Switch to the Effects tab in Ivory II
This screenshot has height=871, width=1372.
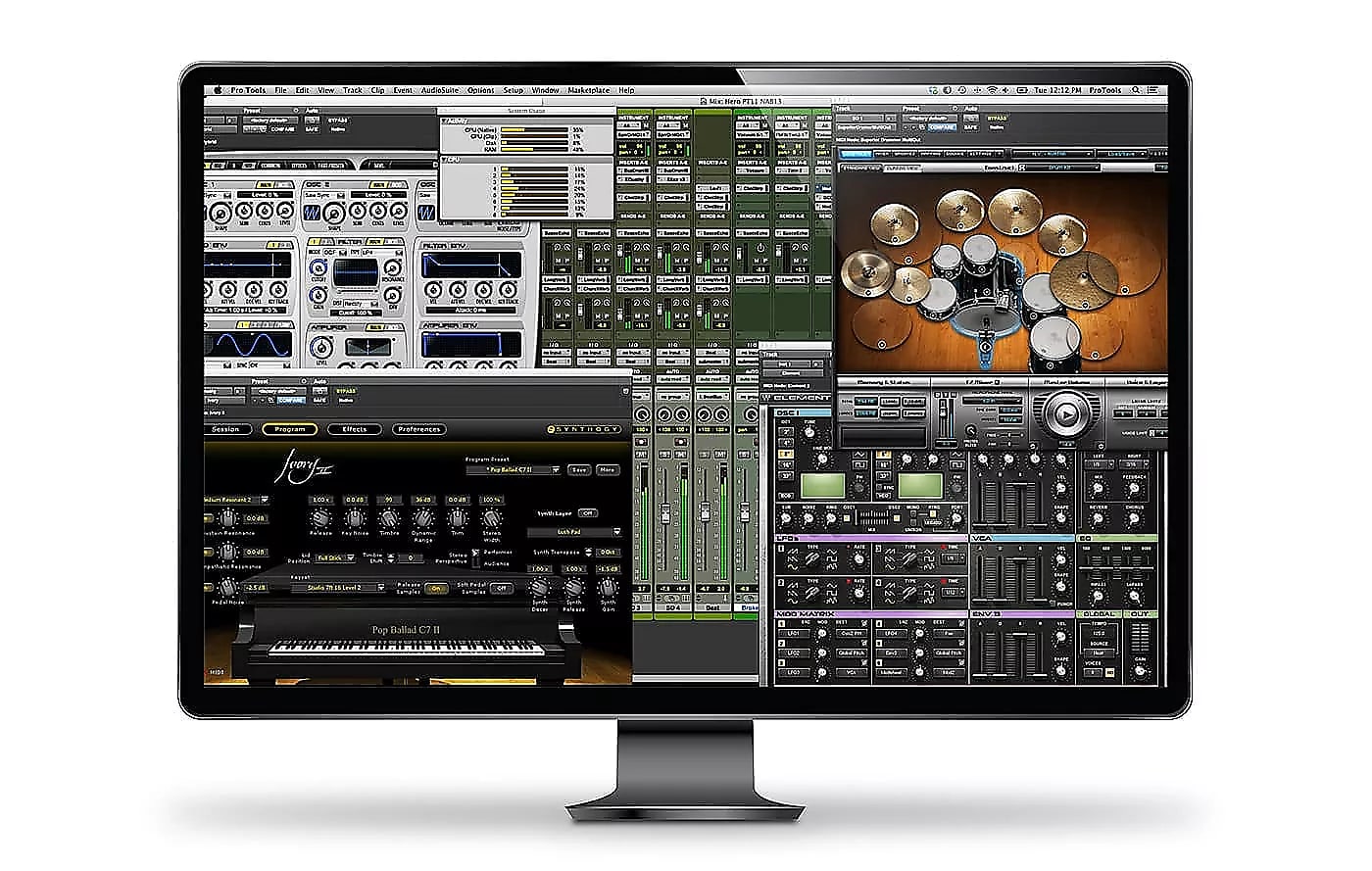pyautogui.click(x=354, y=429)
